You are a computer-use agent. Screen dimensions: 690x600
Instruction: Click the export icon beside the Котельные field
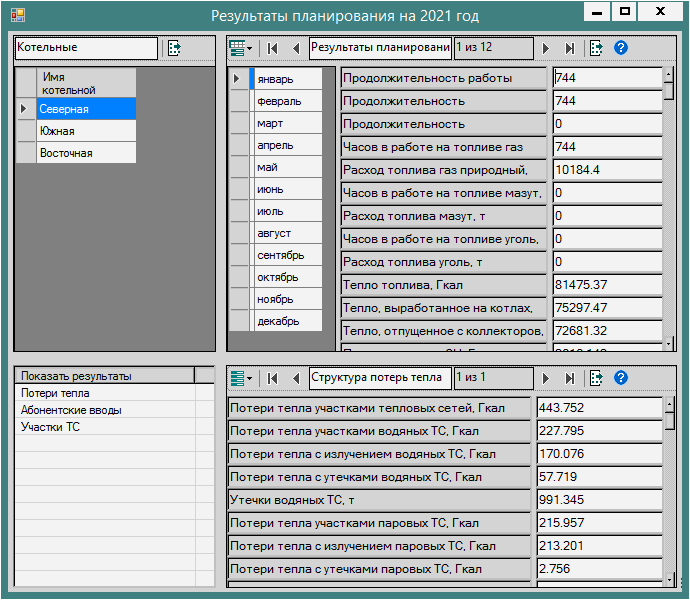tap(175, 47)
